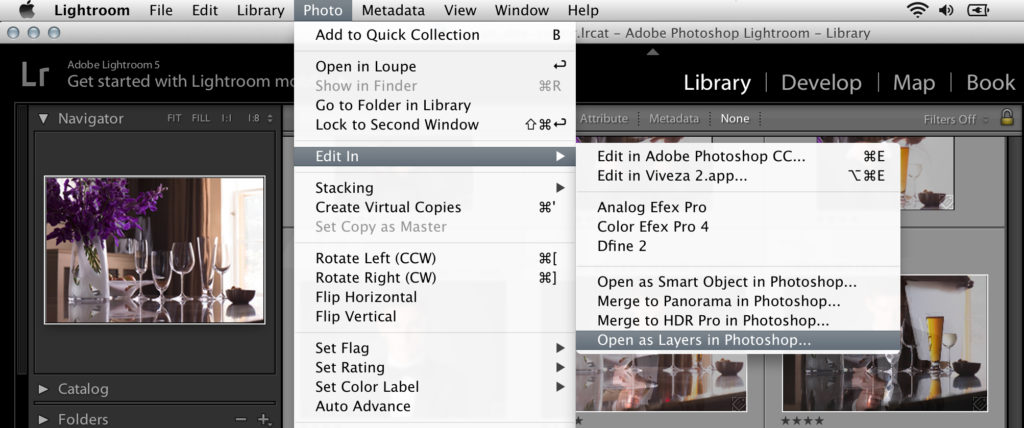Set Navigator zoom to FILL
Screen dimensions: 1024x428
[201, 118]
